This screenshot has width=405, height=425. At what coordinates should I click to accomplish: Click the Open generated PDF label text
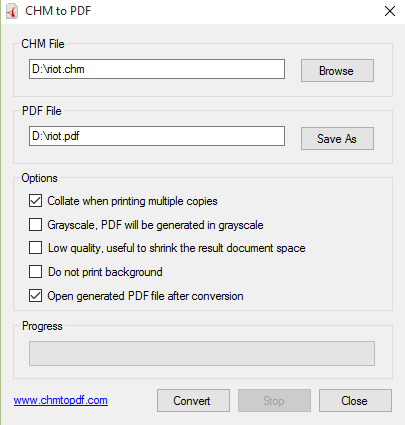145,296
